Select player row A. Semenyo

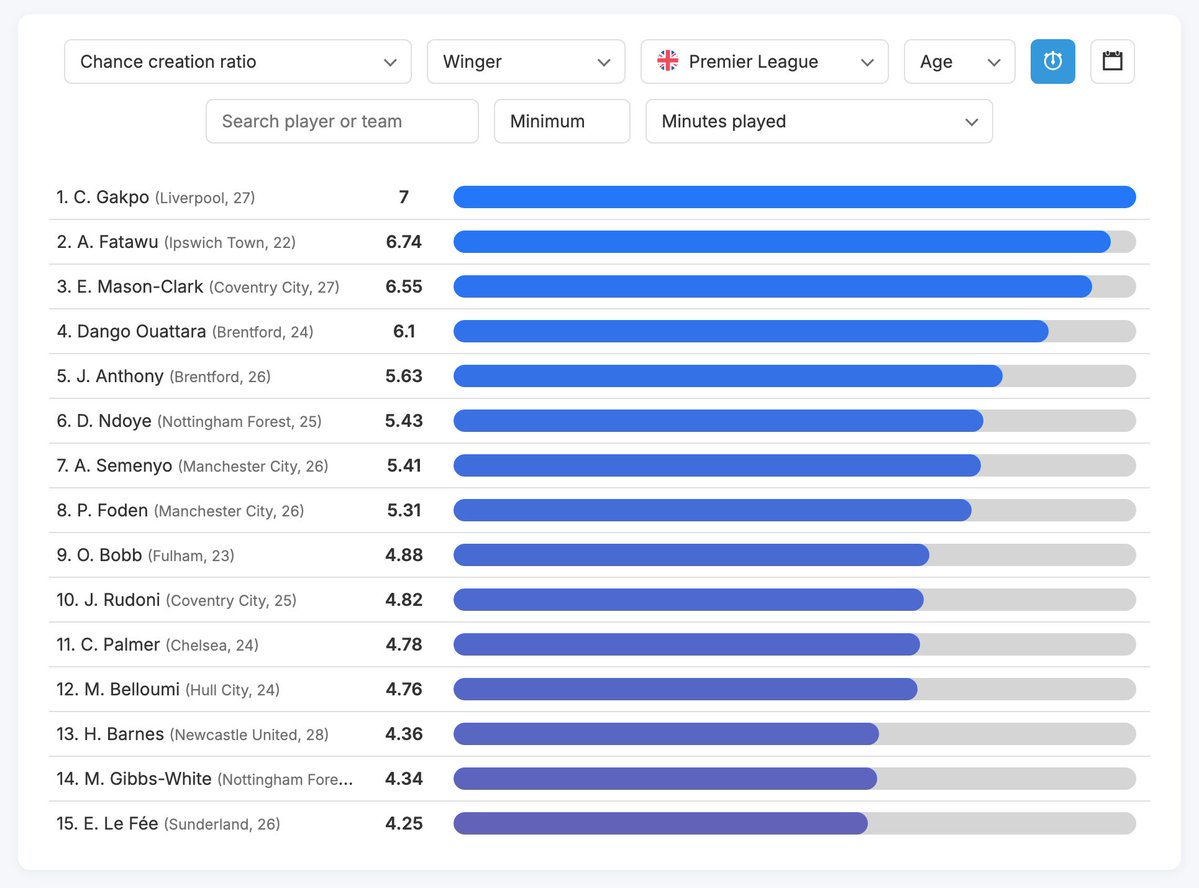[600, 466]
